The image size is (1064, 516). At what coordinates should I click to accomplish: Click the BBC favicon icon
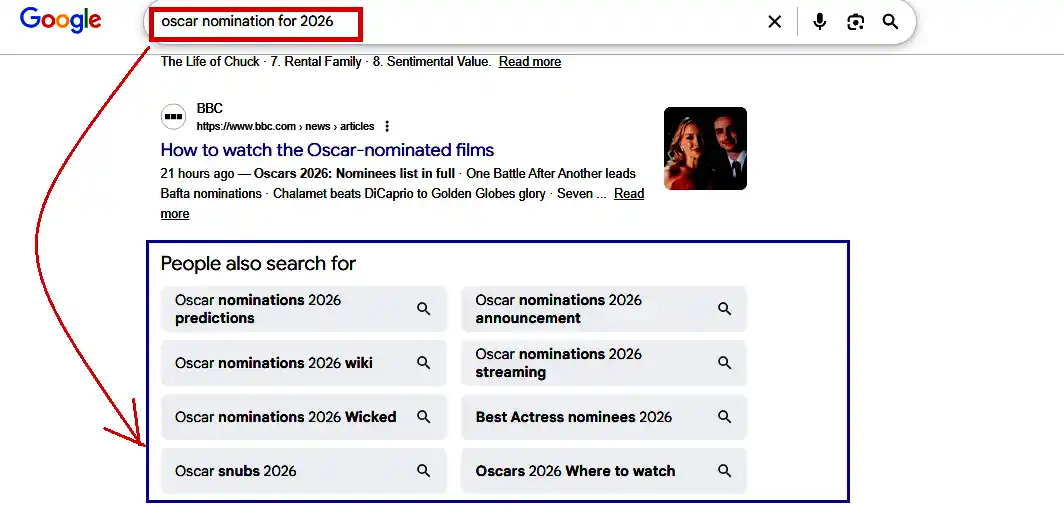(x=174, y=117)
